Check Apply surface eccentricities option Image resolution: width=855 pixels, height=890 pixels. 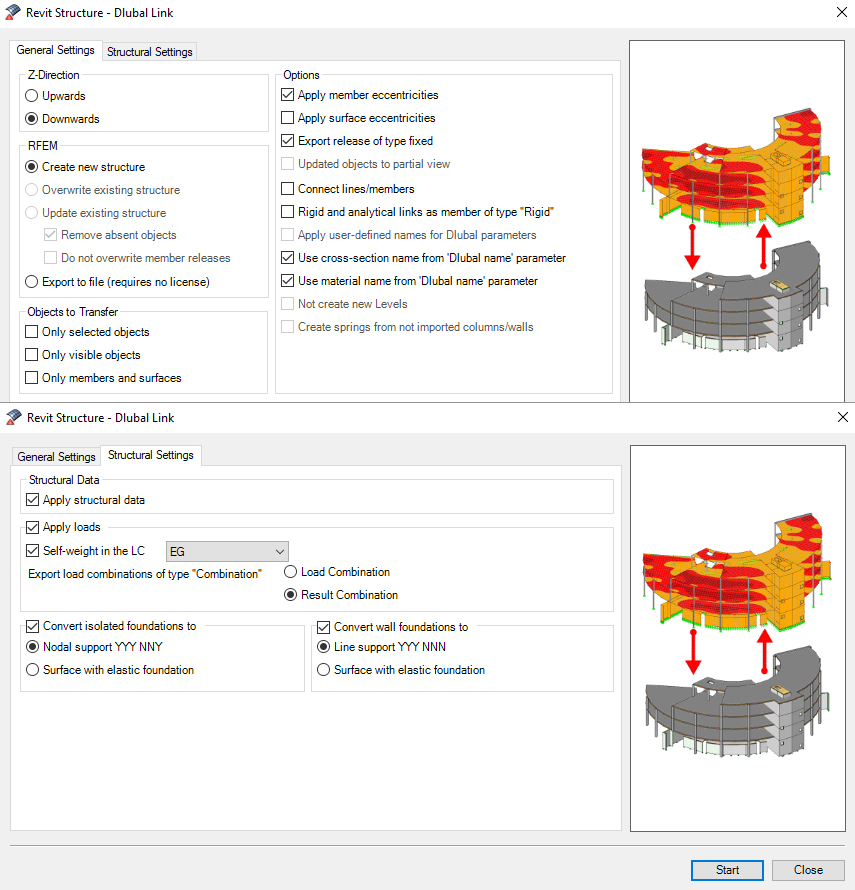point(288,117)
